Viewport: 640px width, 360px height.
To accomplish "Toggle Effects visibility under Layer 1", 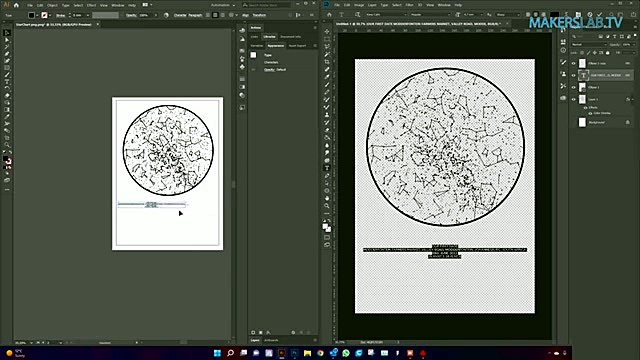I will click(585, 108).
